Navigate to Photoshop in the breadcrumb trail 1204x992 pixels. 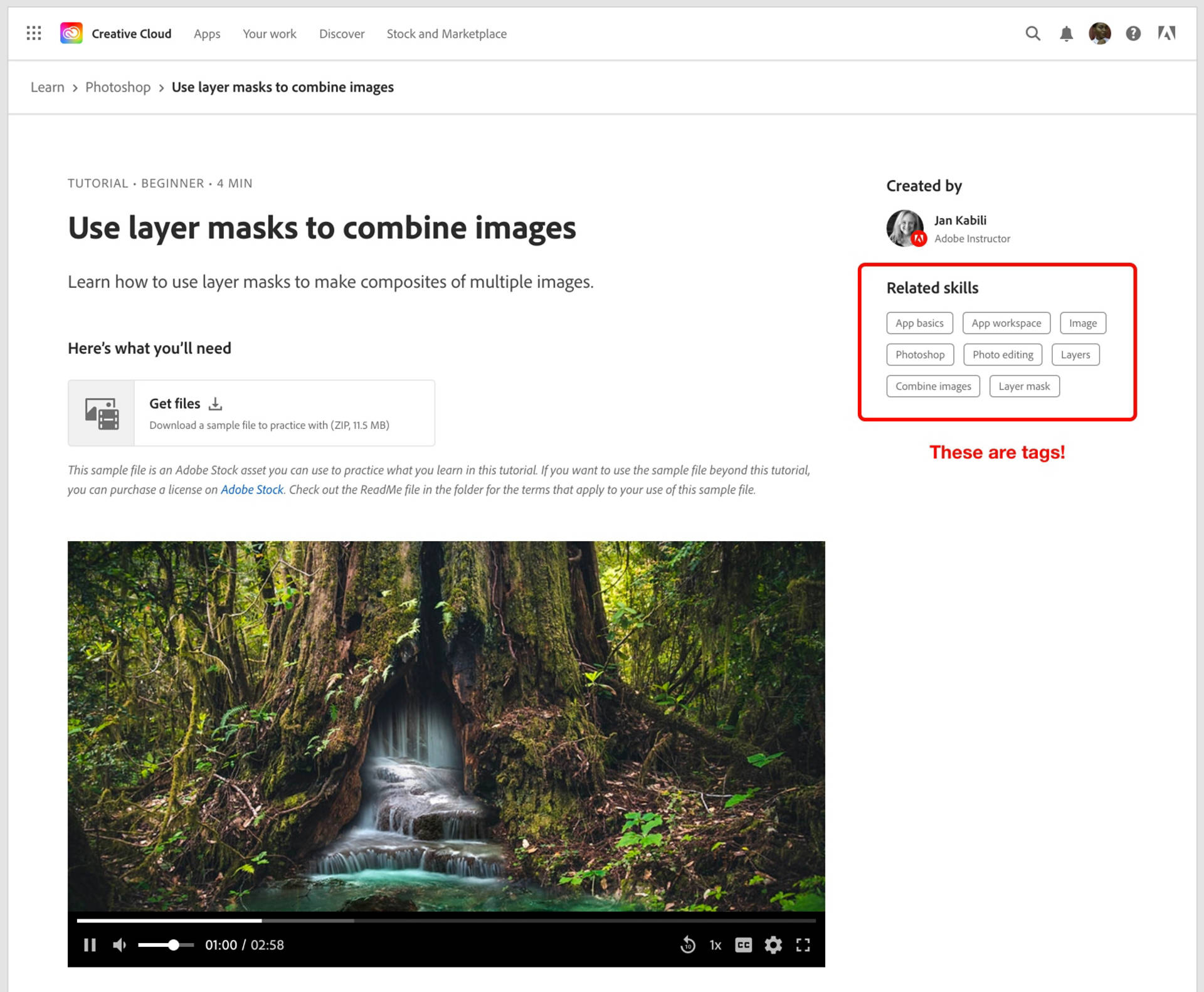click(117, 87)
